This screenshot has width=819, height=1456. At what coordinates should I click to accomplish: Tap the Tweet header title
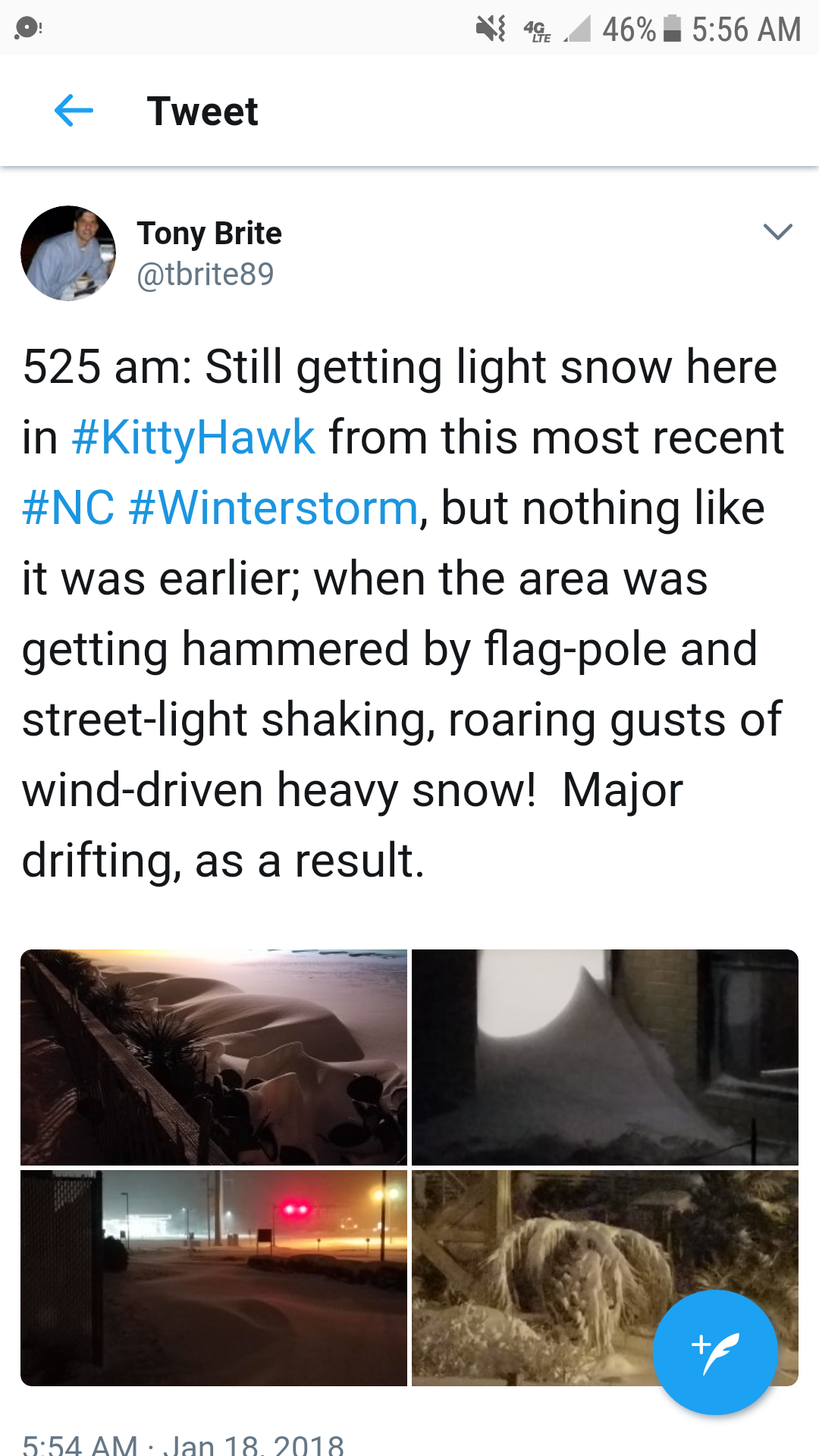click(202, 111)
